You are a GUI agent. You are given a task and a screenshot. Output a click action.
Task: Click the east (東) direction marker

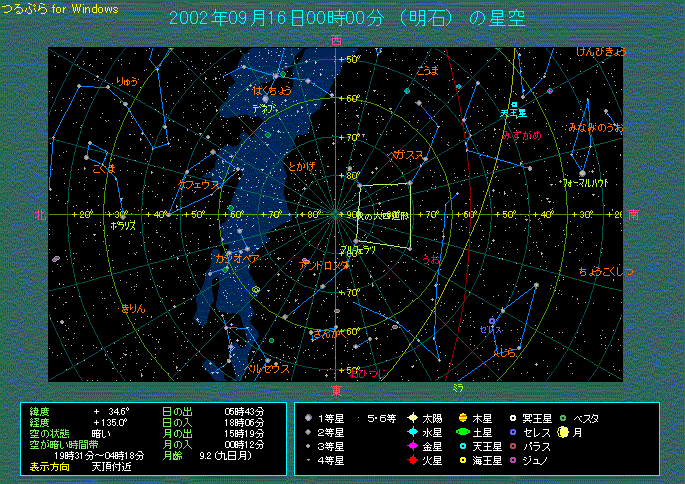(336, 389)
